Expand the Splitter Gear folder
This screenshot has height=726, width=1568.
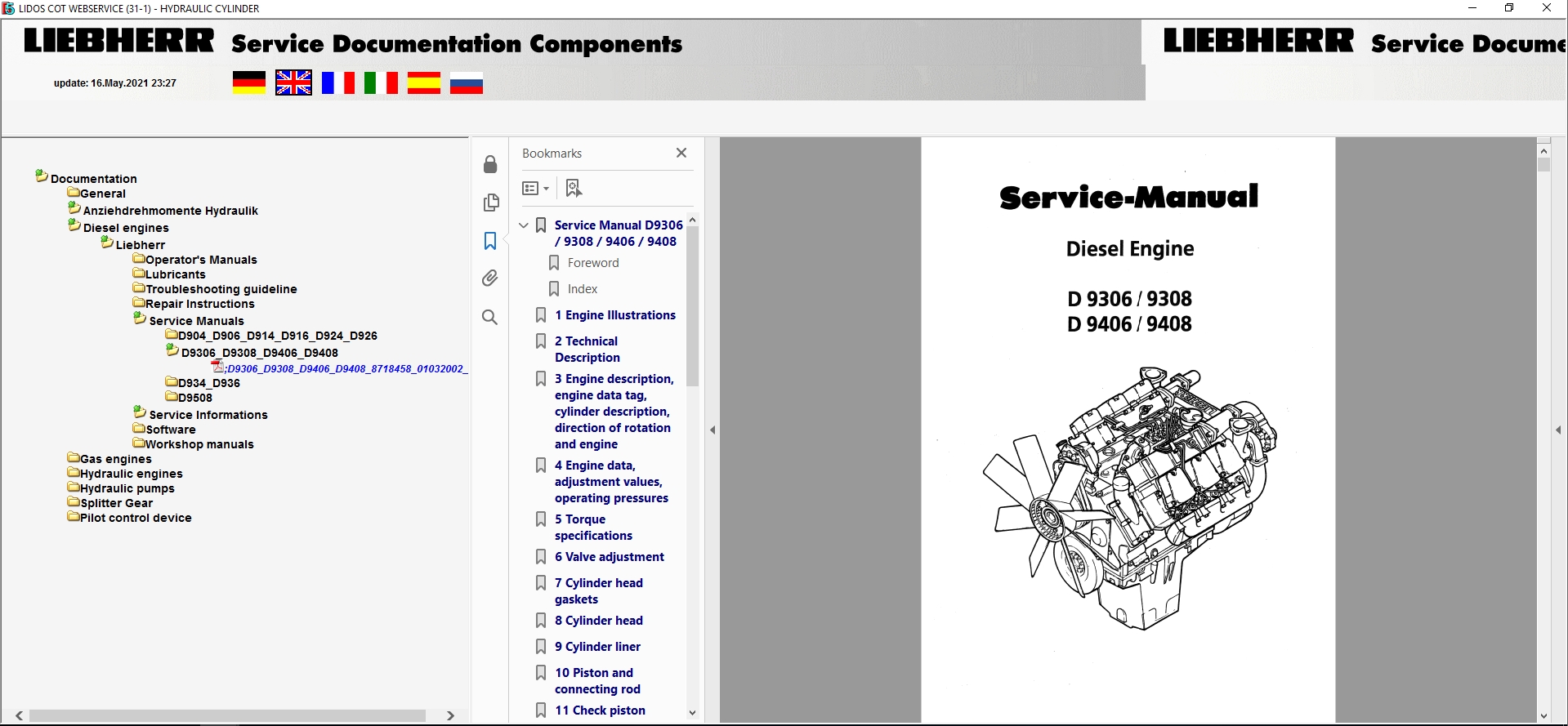point(74,502)
